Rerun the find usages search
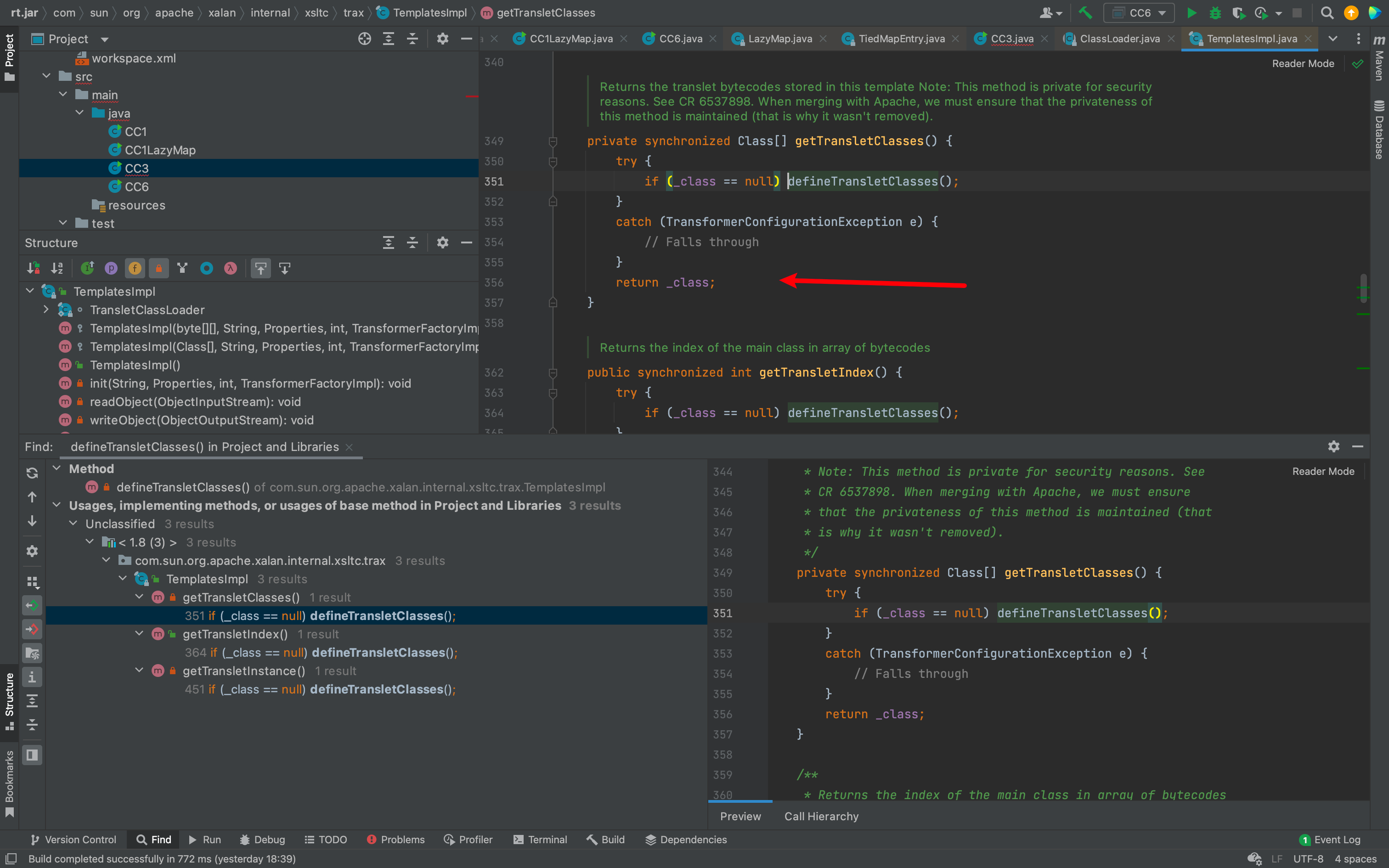The image size is (1389, 868). coord(32,473)
